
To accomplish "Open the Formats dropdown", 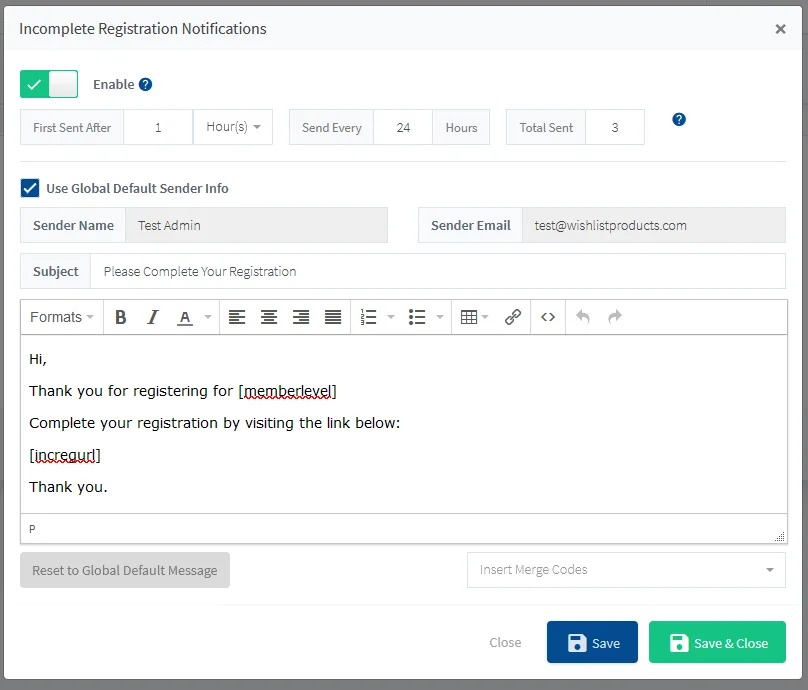I will 62,317.
